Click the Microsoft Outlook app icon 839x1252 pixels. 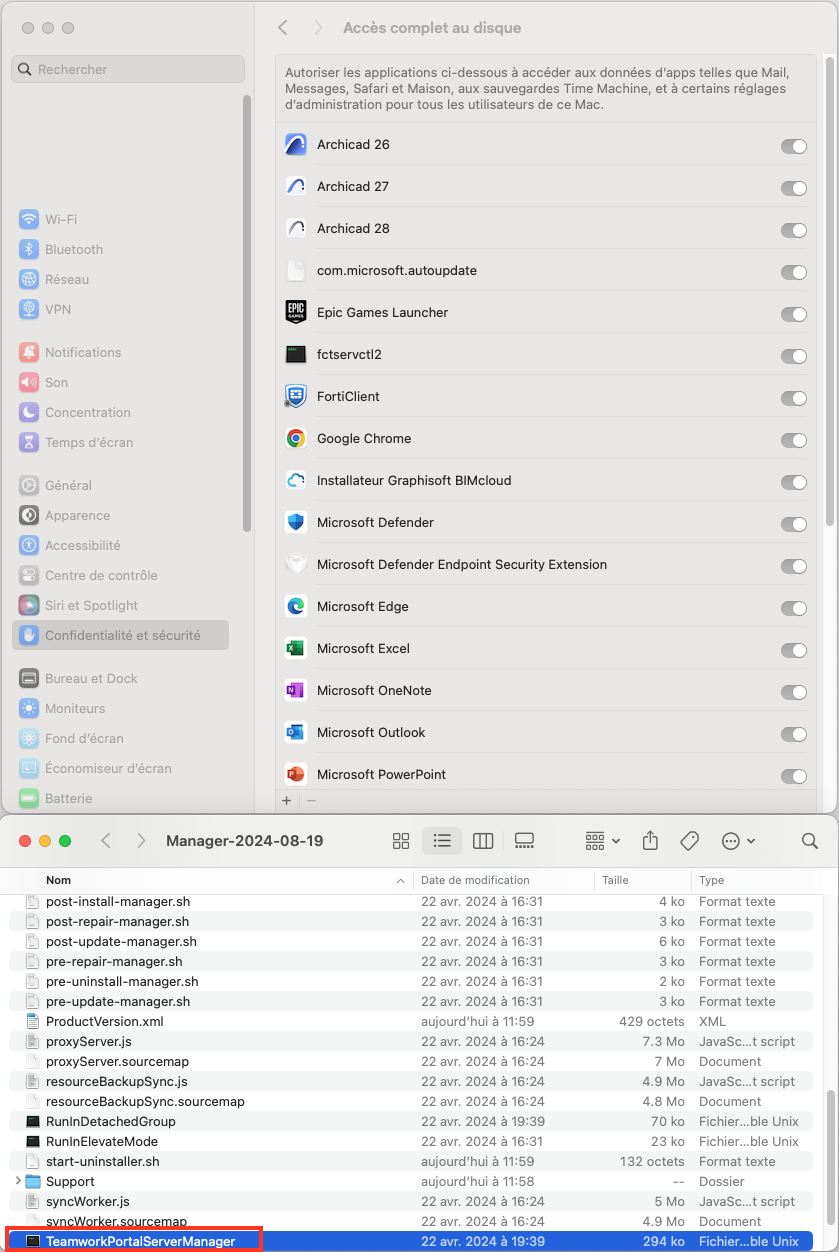pyautogui.click(x=295, y=732)
